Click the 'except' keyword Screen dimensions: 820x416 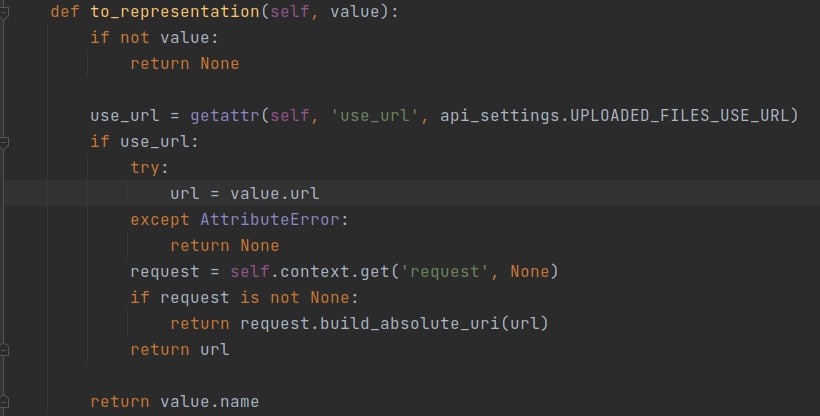[160, 220]
